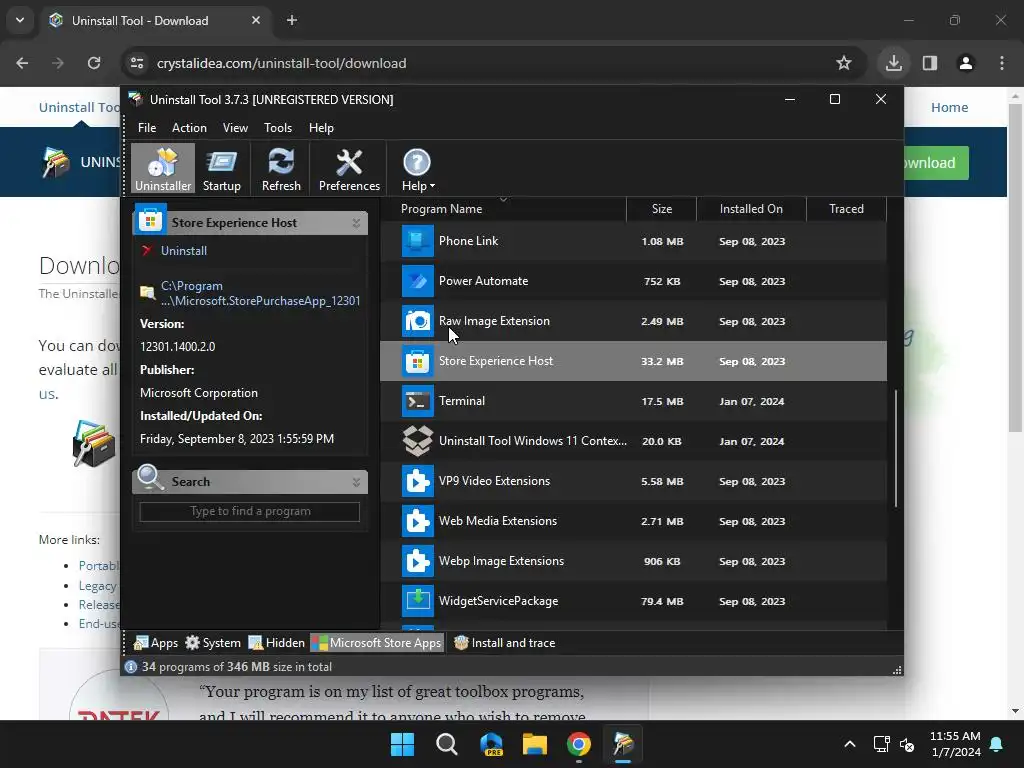Sort by Installed On column

pyautogui.click(x=751, y=209)
